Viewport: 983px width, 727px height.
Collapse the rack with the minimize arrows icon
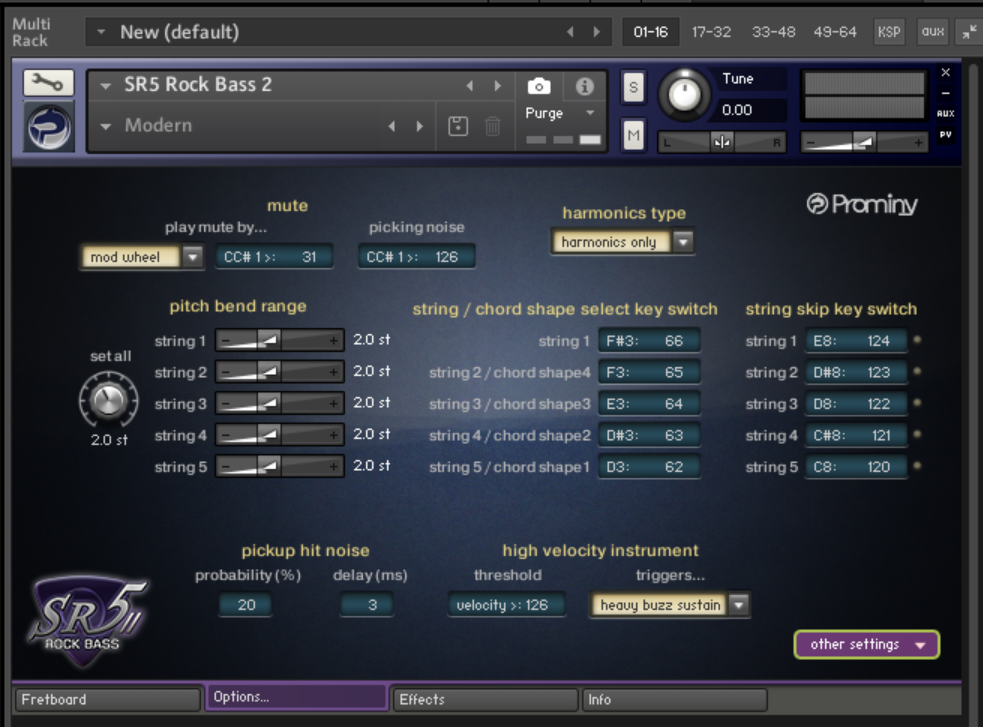pos(969,31)
